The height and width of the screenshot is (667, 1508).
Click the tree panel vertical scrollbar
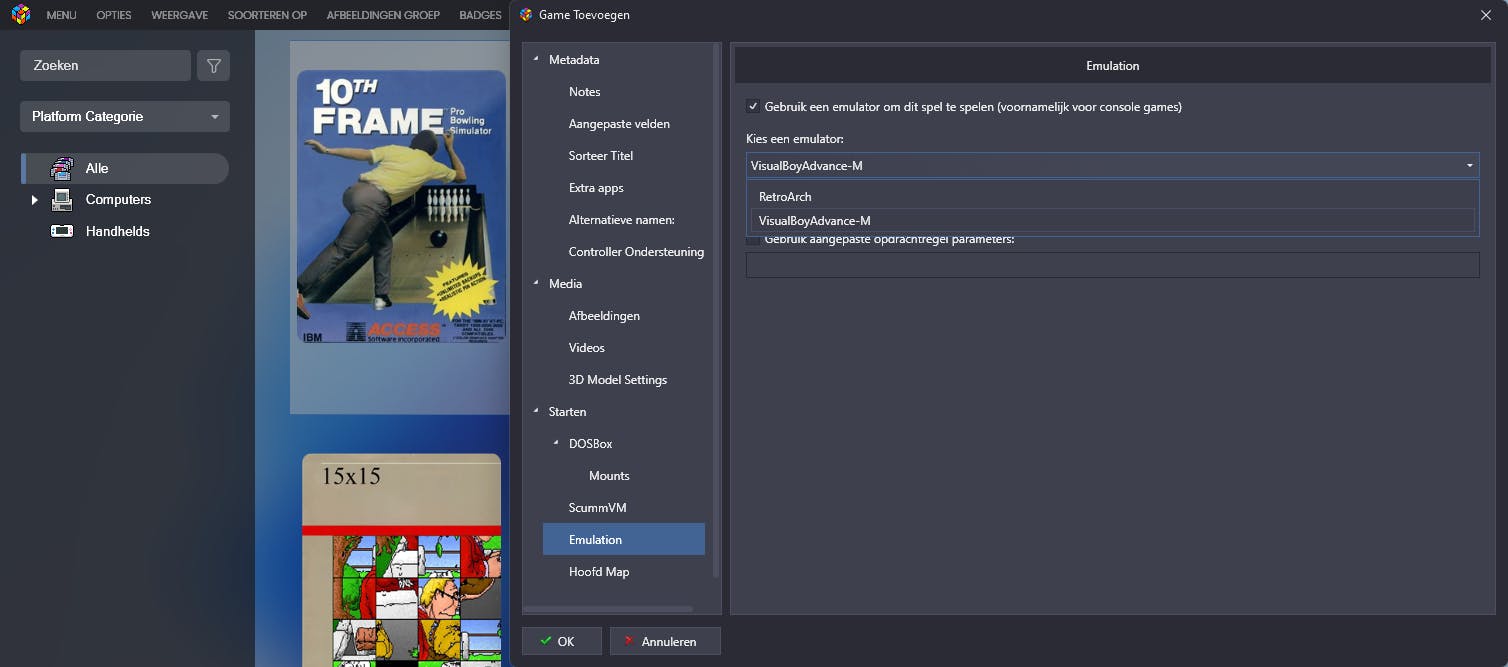pos(716,310)
